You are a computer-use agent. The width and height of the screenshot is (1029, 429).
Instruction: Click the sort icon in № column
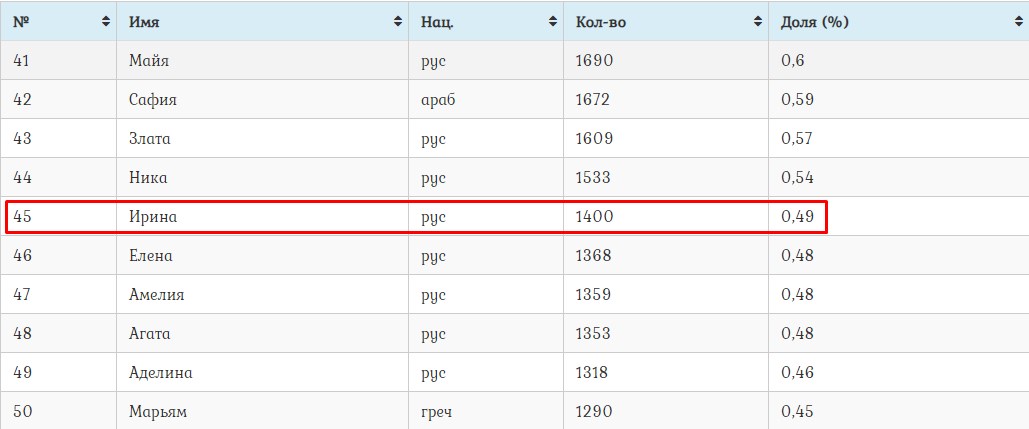pos(106,21)
